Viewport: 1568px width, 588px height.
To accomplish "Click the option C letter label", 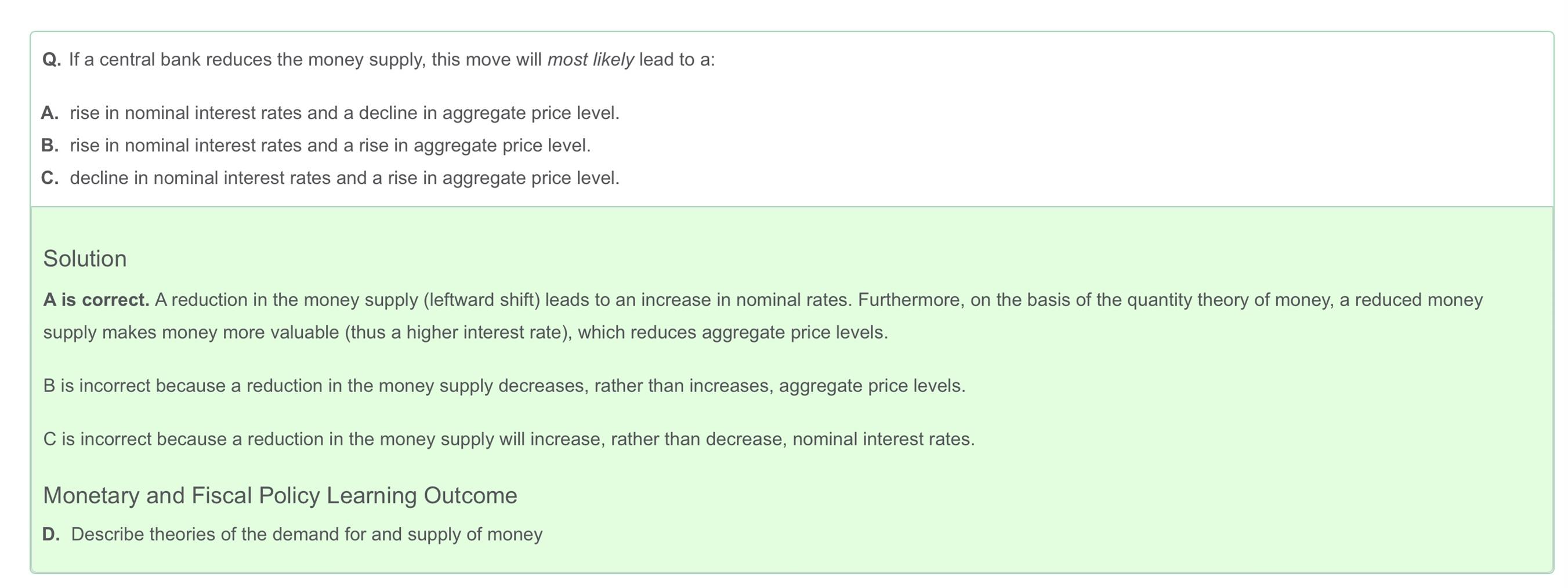I will (x=50, y=178).
